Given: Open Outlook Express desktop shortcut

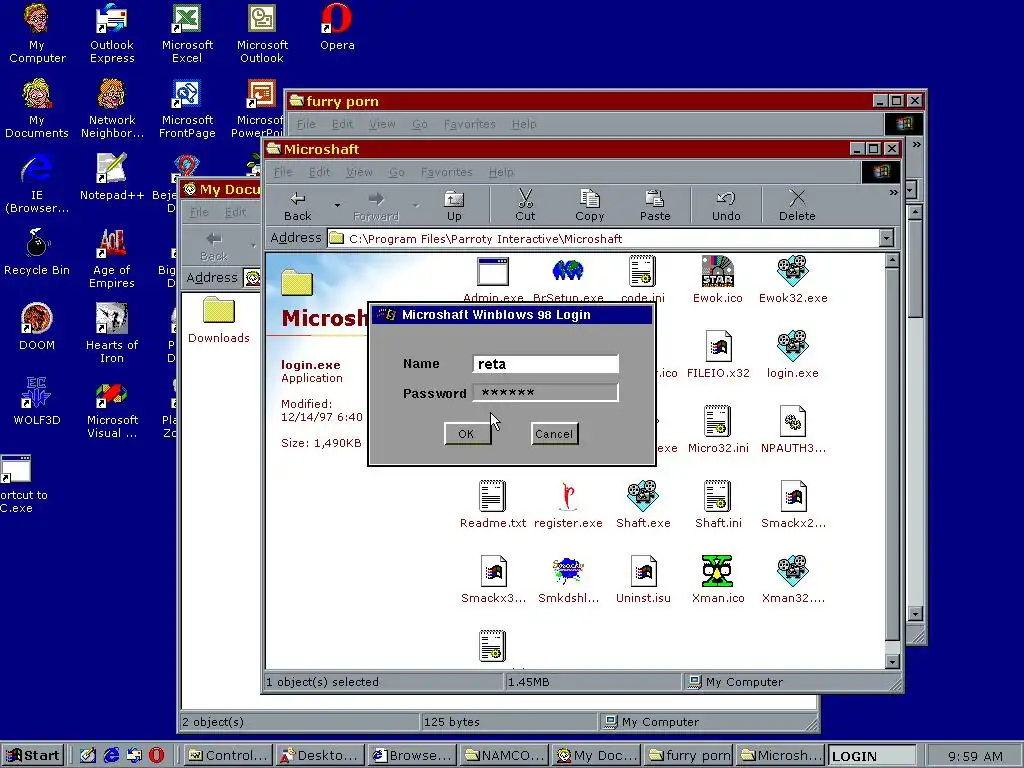Looking at the screenshot, I should 112,33.
